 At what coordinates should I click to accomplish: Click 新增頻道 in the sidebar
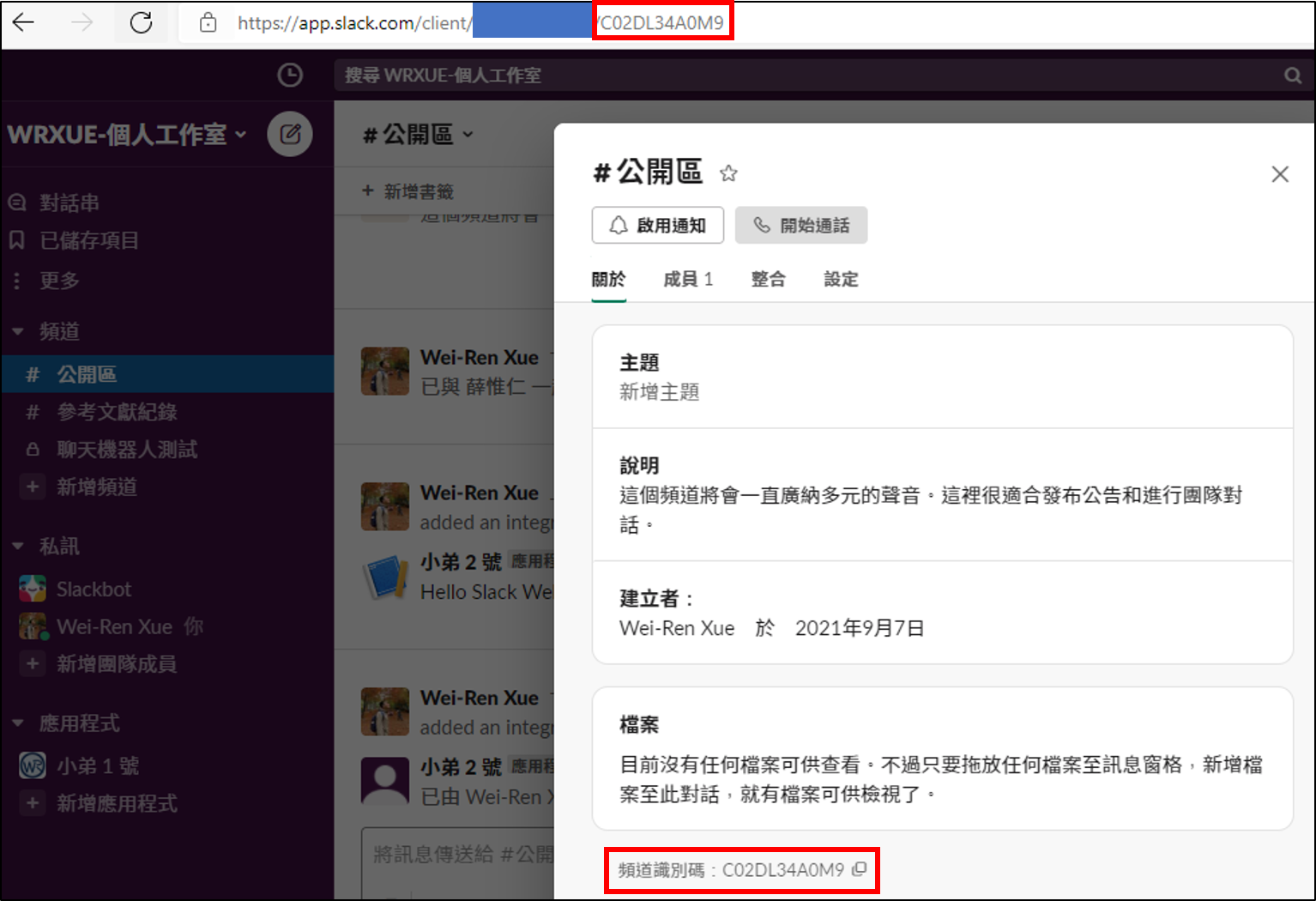97,487
